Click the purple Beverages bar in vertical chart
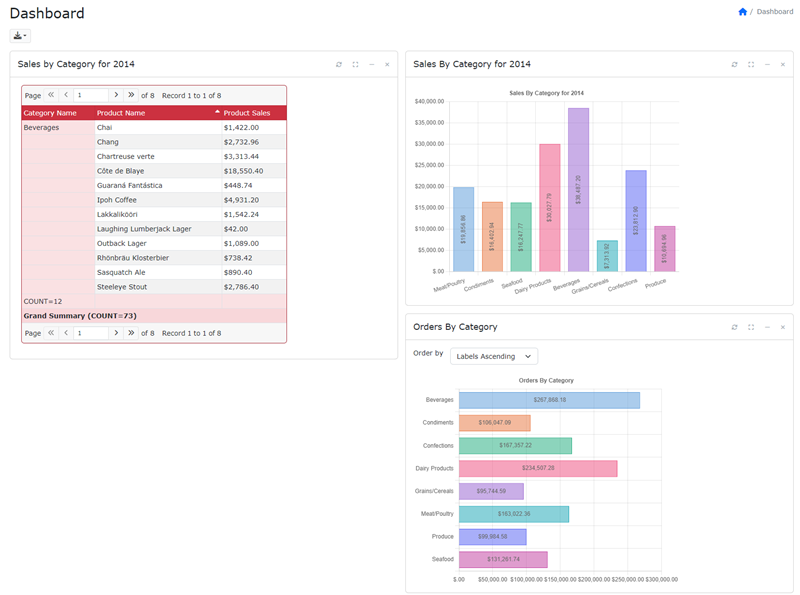800x595 pixels. tap(578, 189)
